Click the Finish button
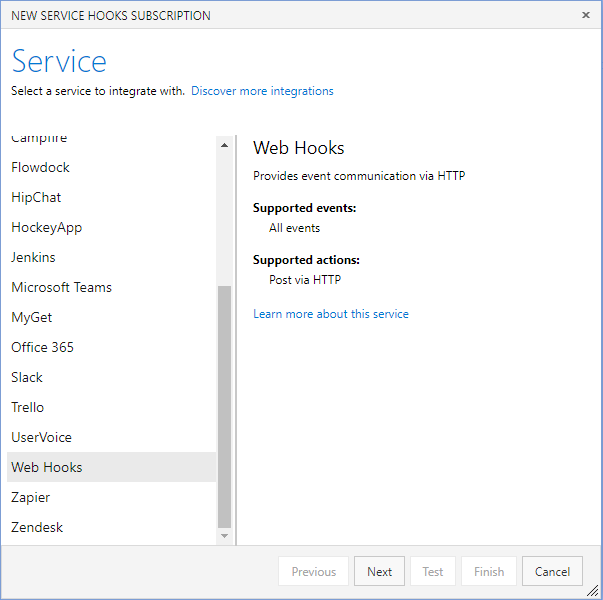Viewport: 603px width, 600px height. pyautogui.click(x=489, y=571)
